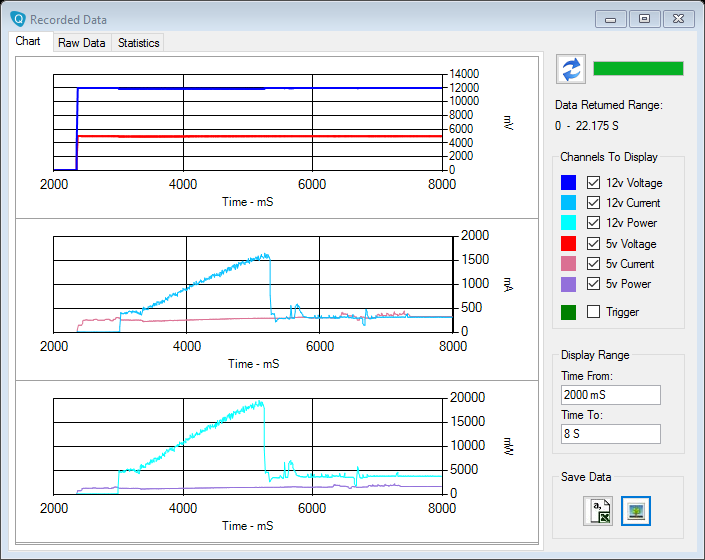705x560 pixels.
Task: Uncheck the 5v Power channel
Action: tap(594, 284)
